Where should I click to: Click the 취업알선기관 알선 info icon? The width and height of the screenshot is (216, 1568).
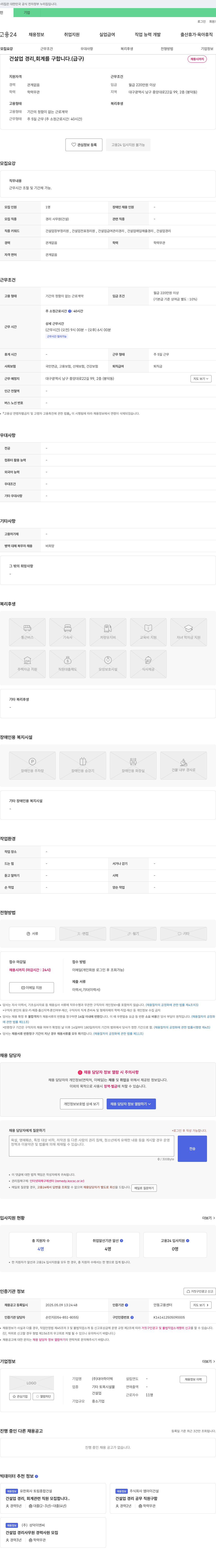[121, 1240]
